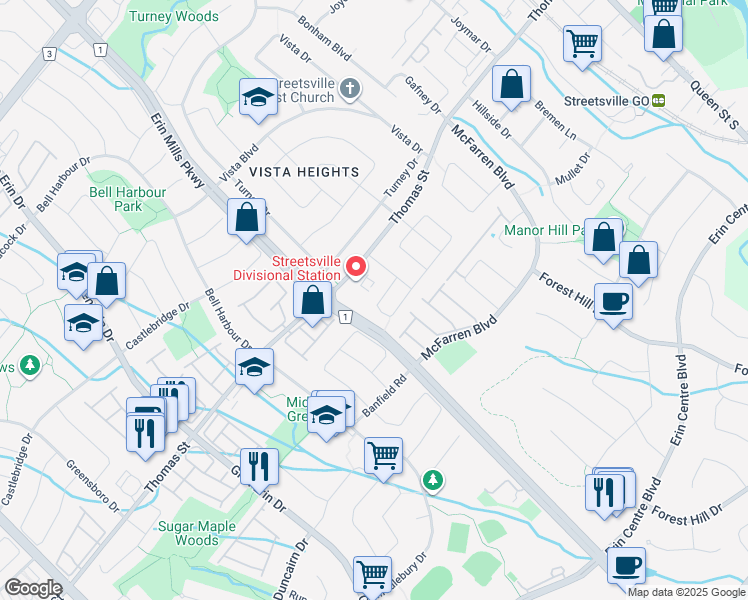Click the Bonham Blvd street label
The height and width of the screenshot is (600, 748).
[324, 38]
